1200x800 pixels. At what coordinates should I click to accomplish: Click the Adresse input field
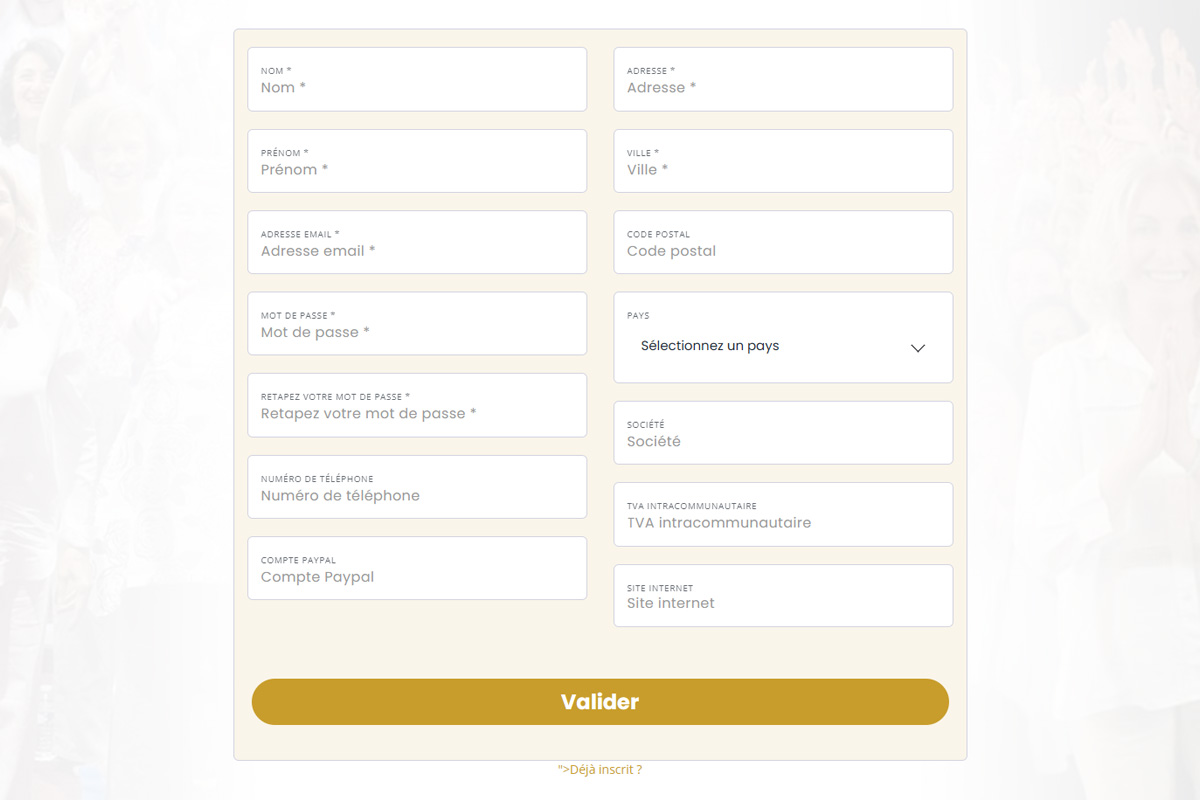[x=782, y=87]
